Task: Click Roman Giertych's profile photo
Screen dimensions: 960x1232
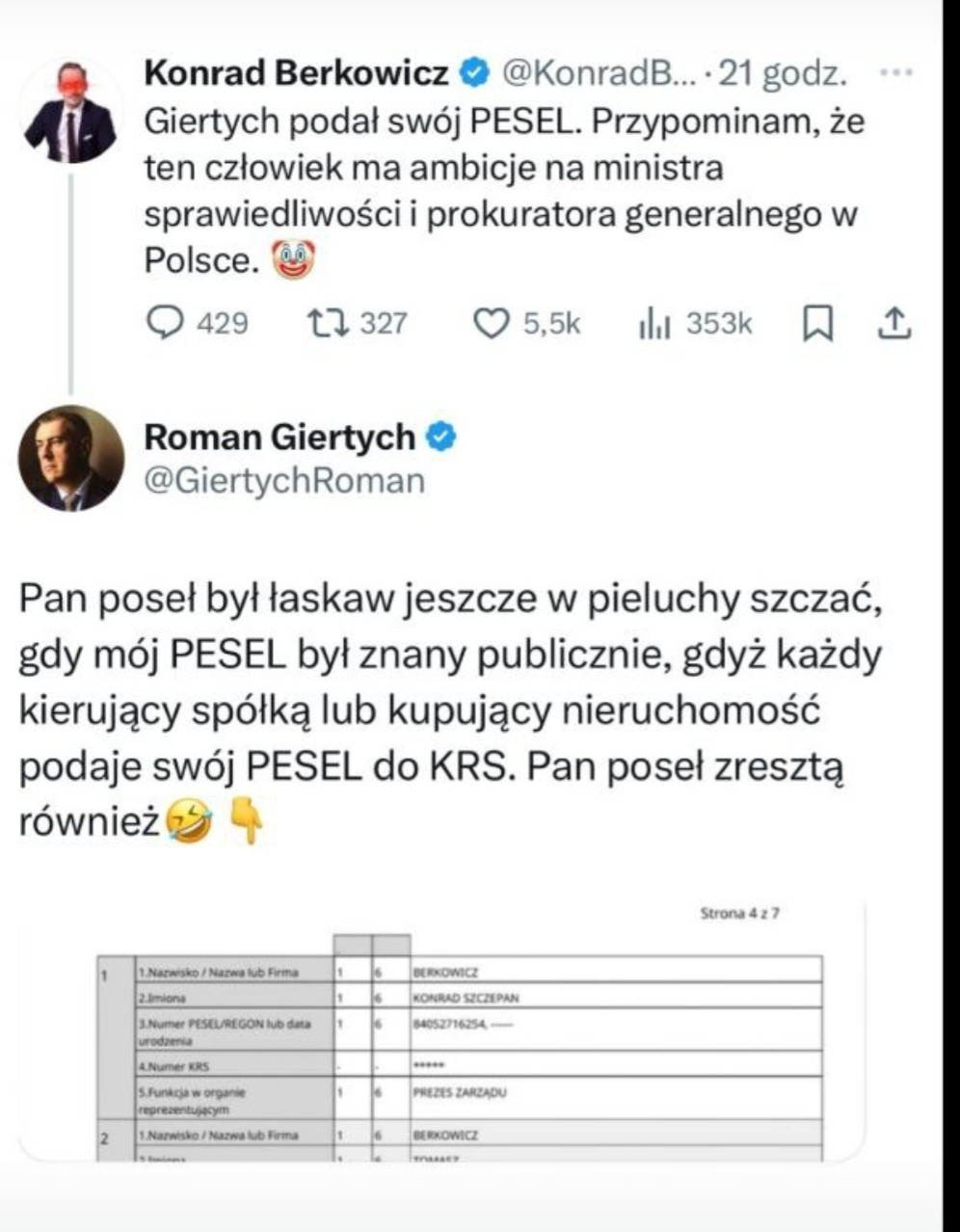Action: [70, 458]
